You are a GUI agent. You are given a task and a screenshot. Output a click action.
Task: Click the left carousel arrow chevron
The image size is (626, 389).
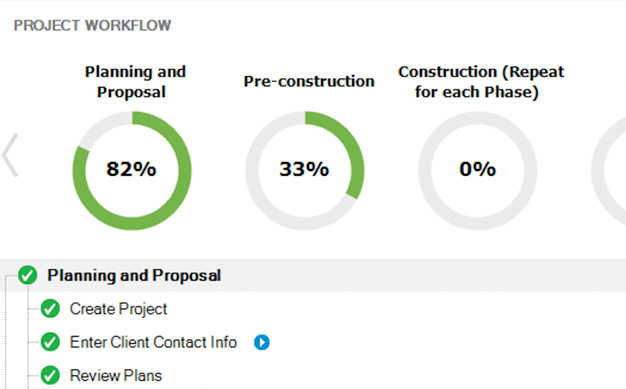pos(10,155)
